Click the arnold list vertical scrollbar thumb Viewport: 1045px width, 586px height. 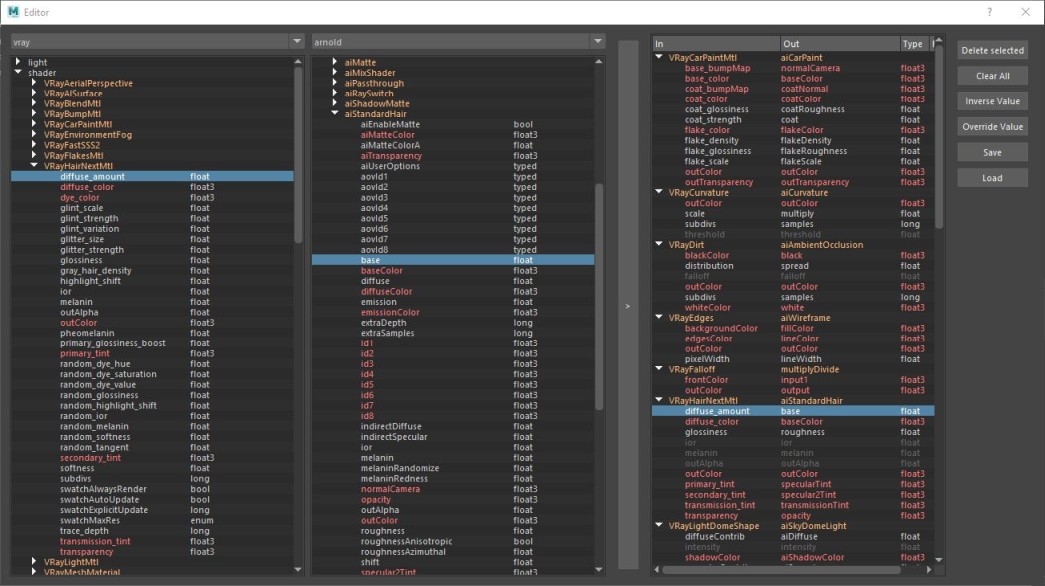point(598,297)
